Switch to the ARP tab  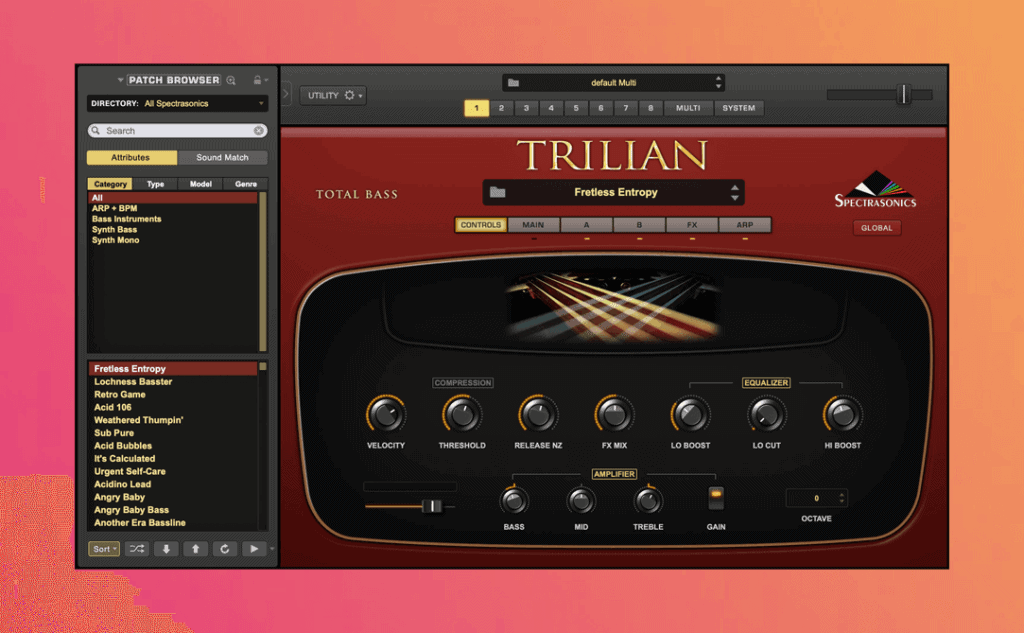click(745, 225)
